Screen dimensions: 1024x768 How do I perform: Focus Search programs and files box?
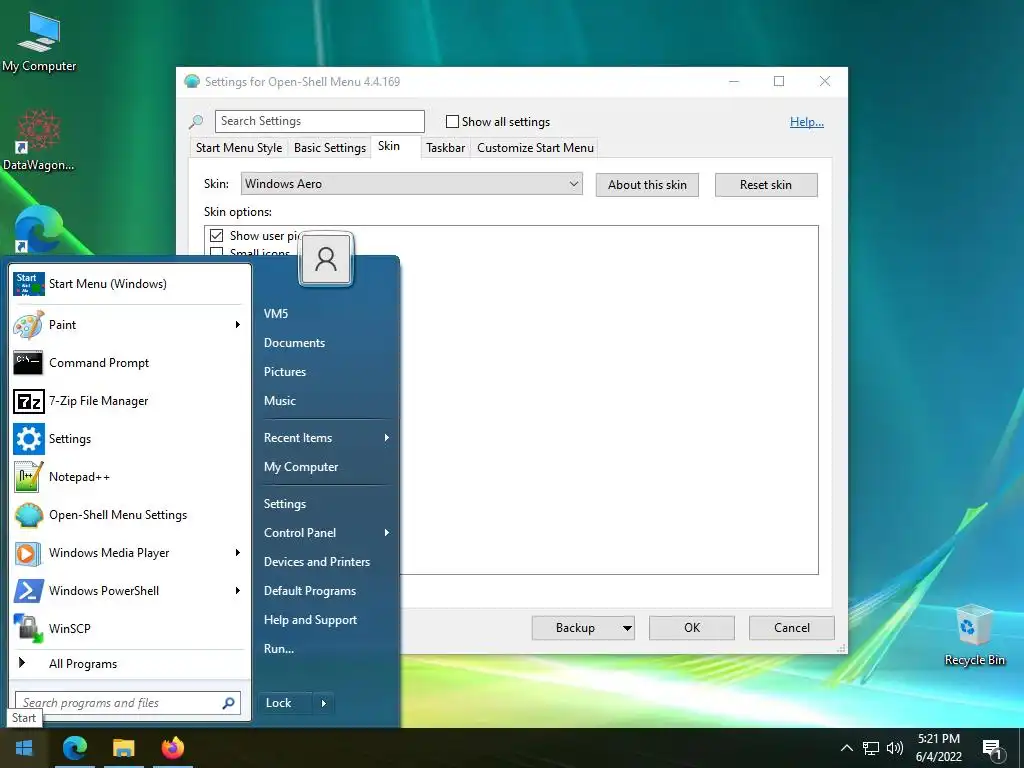128,703
